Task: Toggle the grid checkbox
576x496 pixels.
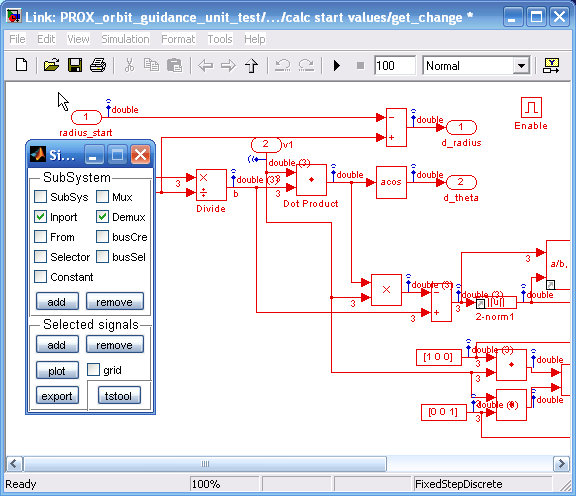Action: 93,370
